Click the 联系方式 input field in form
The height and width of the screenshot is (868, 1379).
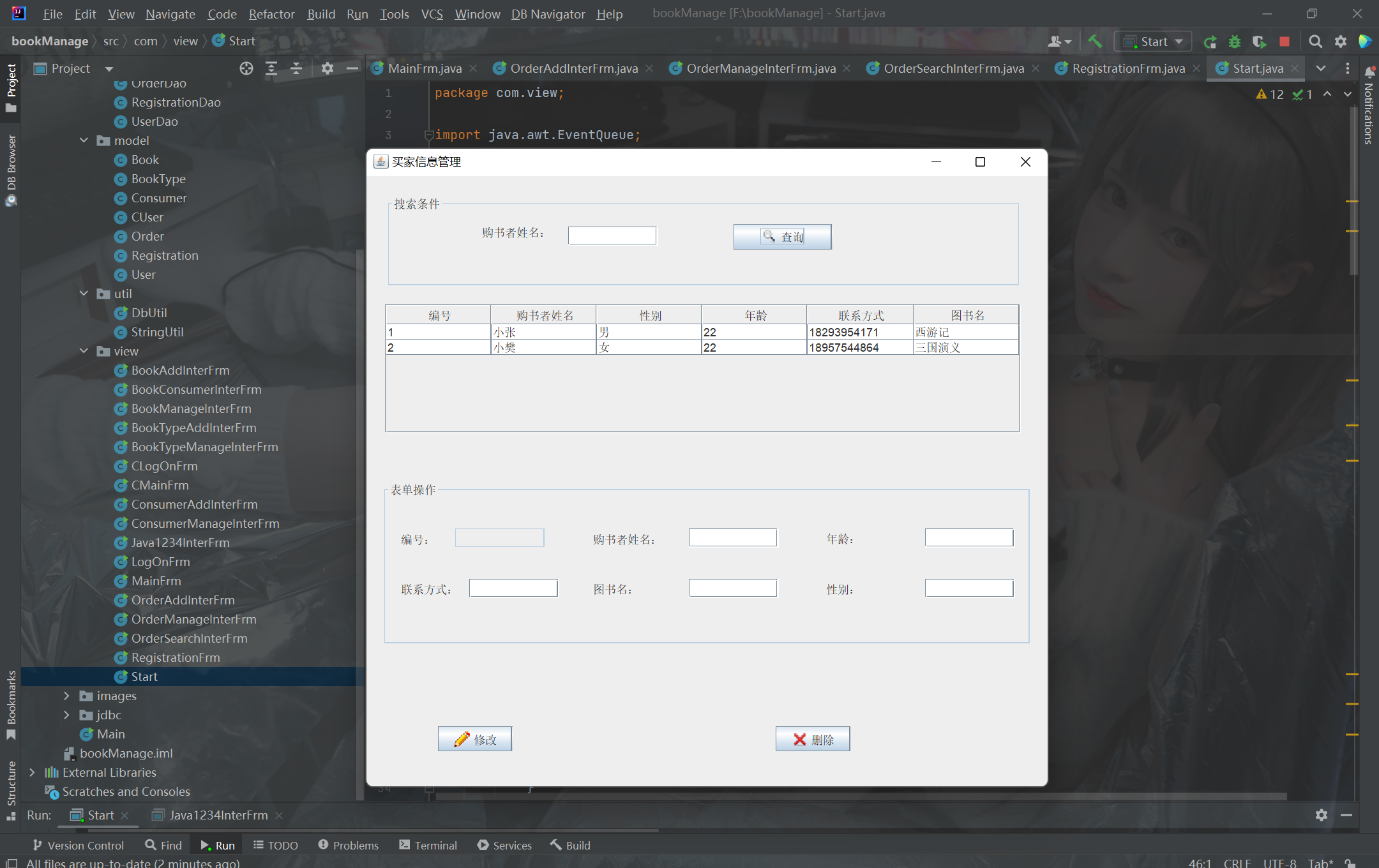pyautogui.click(x=513, y=588)
